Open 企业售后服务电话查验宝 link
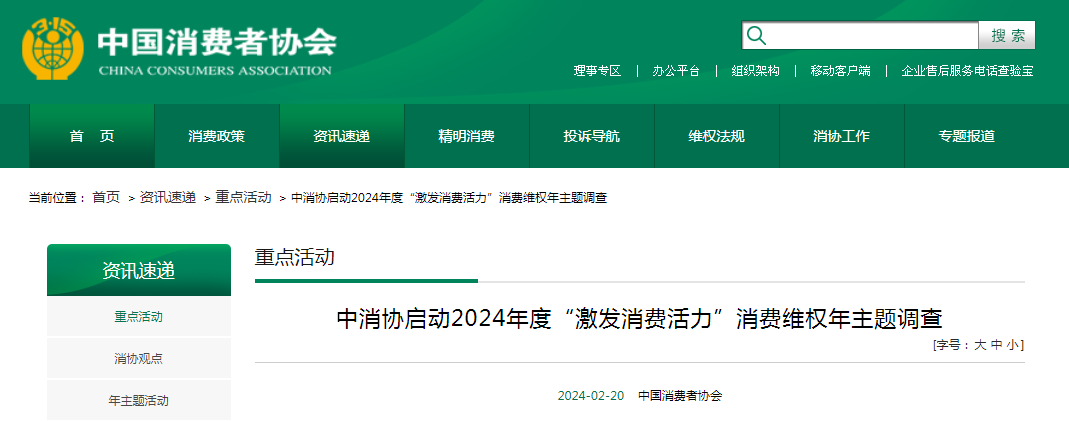The width and height of the screenshot is (1069, 421). pos(967,71)
